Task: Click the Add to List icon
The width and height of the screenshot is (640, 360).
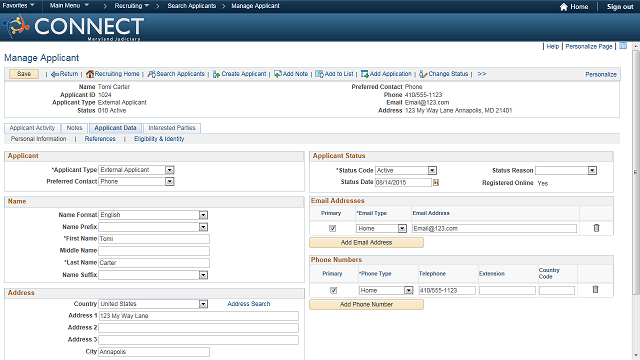Action: click(319, 74)
